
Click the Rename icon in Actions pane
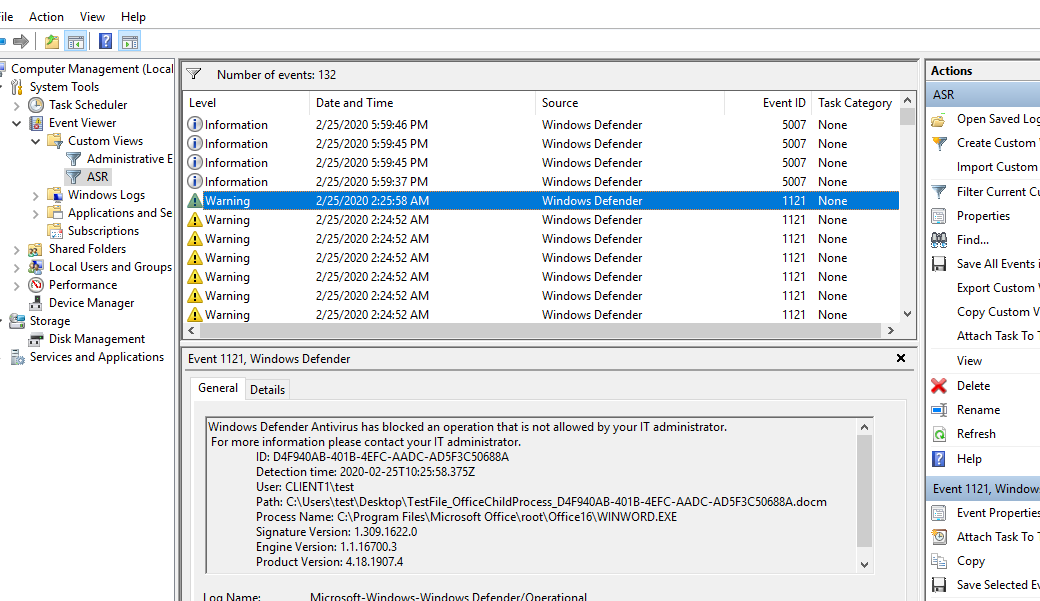939,410
